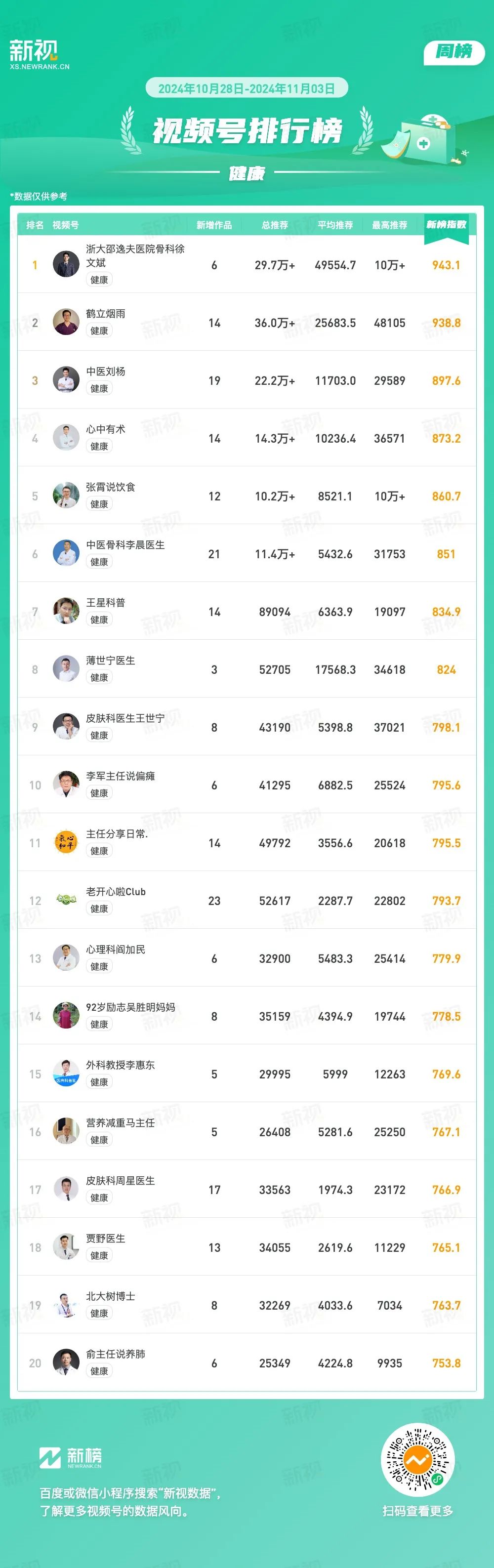Click the 周榜 badge at top right

click(x=454, y=52)
